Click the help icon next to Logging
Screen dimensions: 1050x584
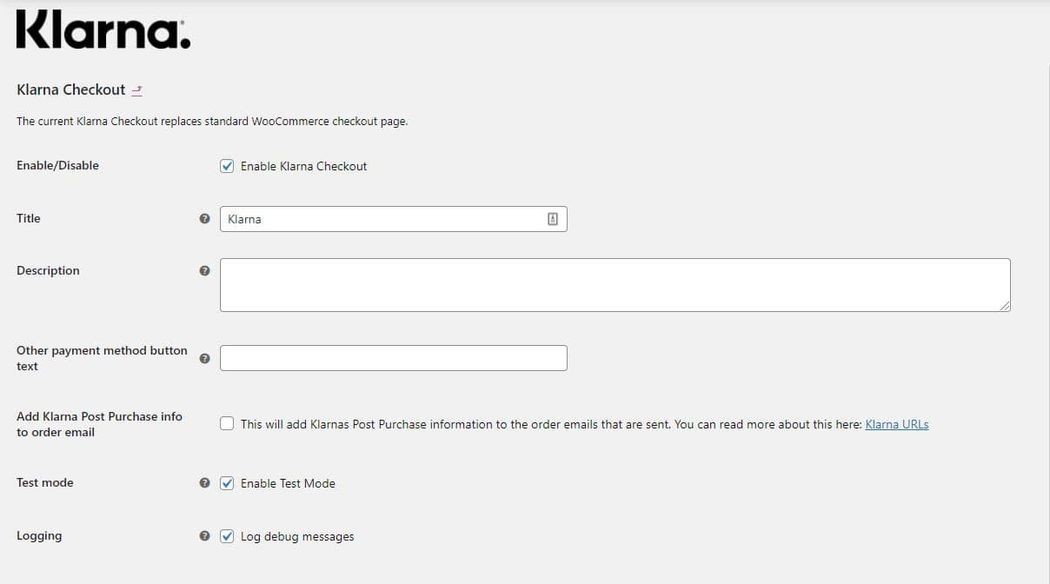point(205,536)
